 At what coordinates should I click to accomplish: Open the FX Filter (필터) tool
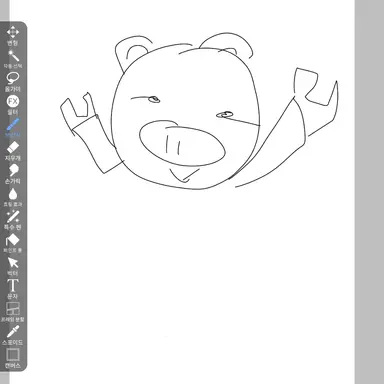13,105
